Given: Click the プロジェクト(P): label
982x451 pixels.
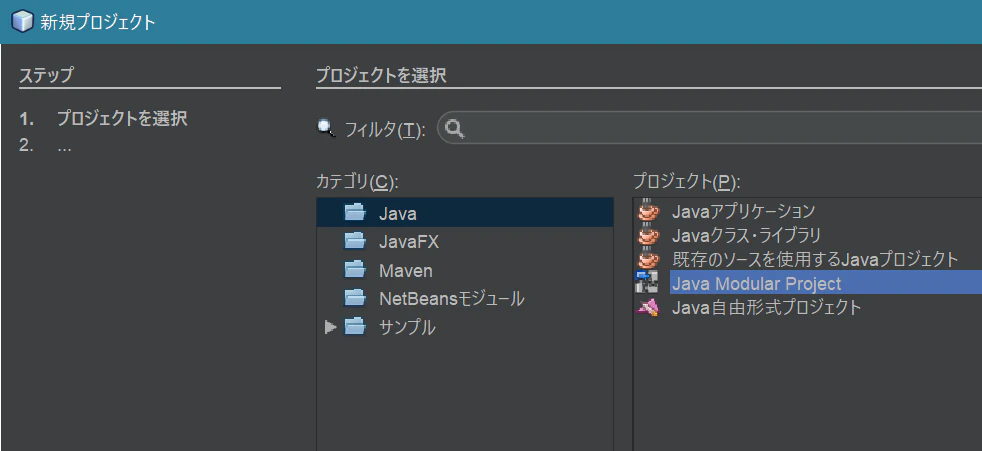Looking at the screenshot, I should pyautogui.click(x=687, y=182).
